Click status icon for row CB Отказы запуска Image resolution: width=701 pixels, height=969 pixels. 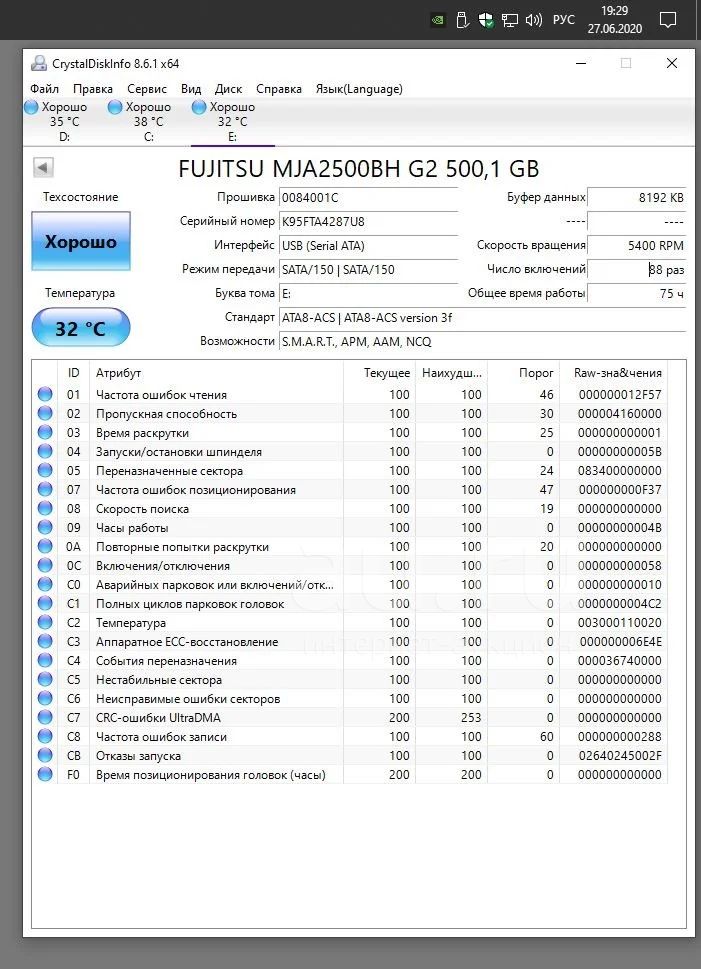click(x=45, y=755)
